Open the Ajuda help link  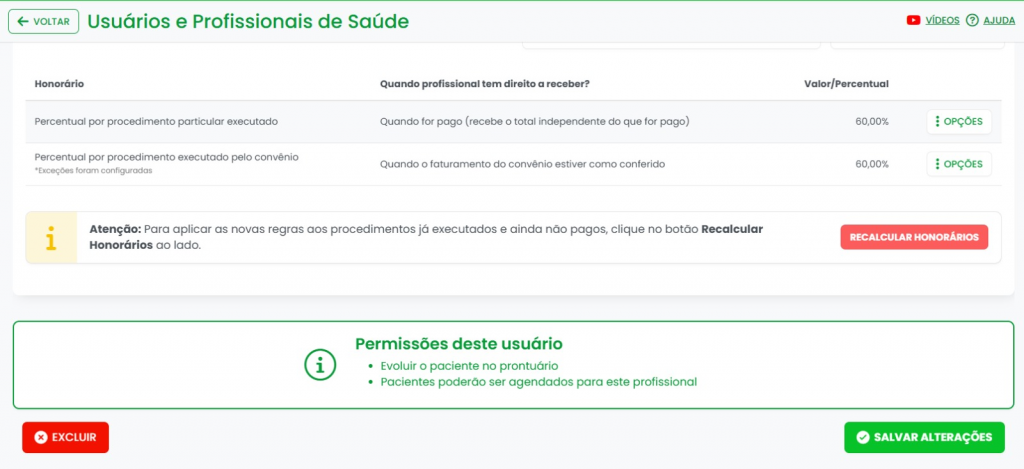click(x=999, y=20)
